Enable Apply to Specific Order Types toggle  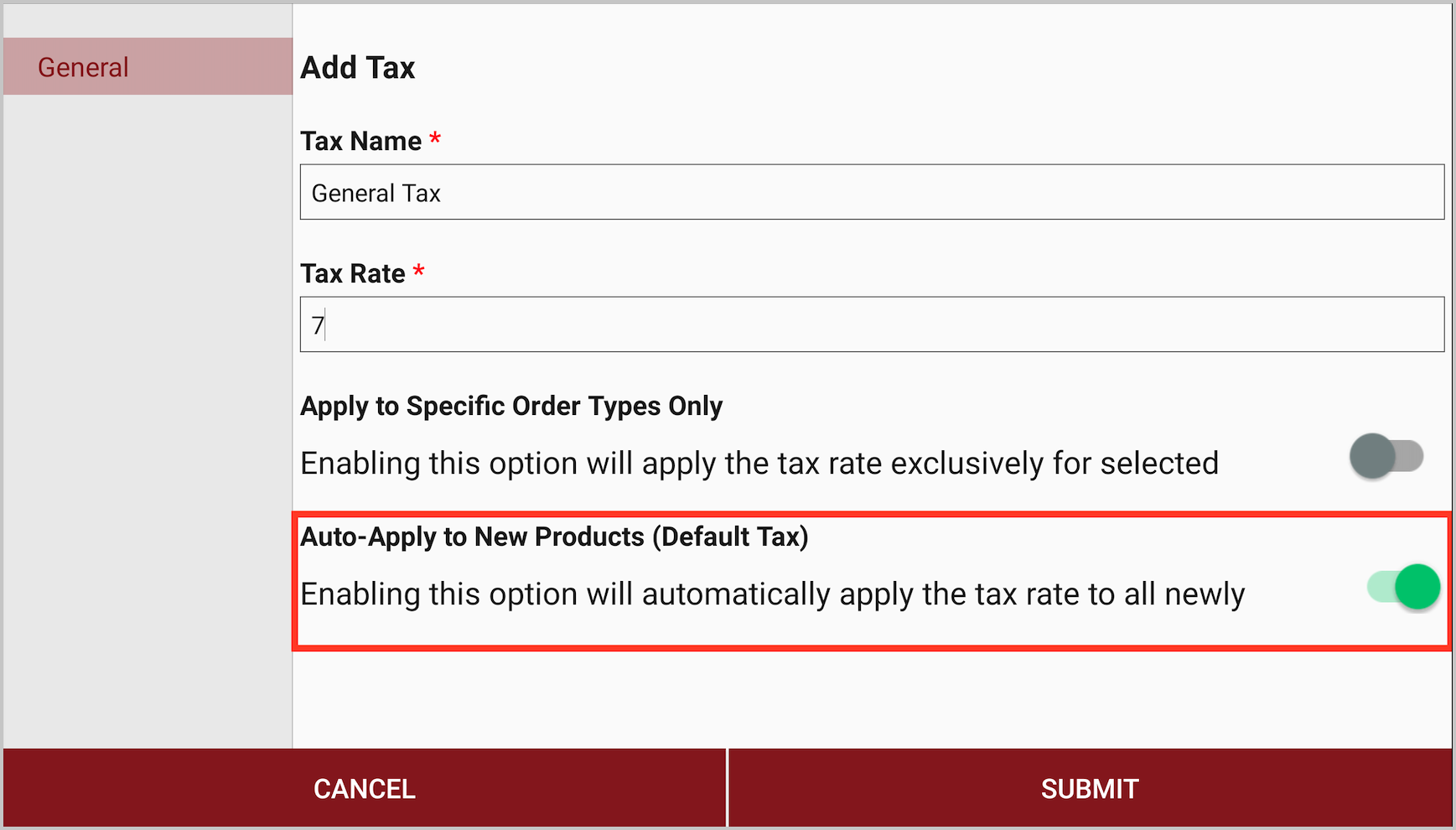tap(1386, 457)
